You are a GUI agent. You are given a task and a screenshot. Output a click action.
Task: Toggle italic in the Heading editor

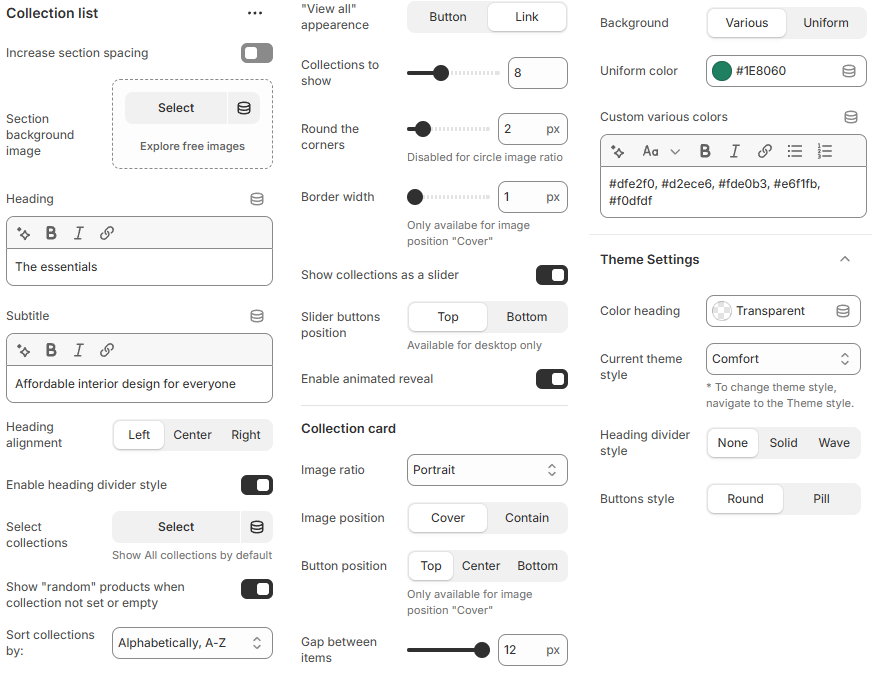[79, 233]
